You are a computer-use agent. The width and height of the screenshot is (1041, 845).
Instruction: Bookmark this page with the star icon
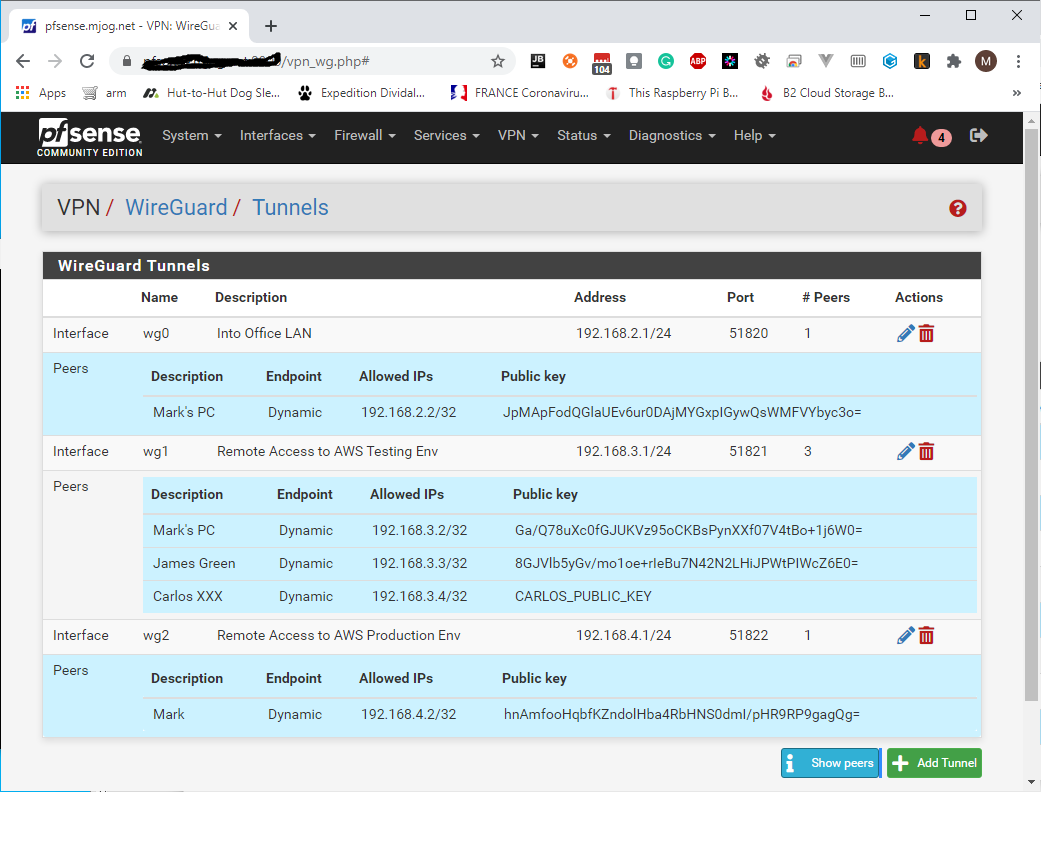coord(498,62)
